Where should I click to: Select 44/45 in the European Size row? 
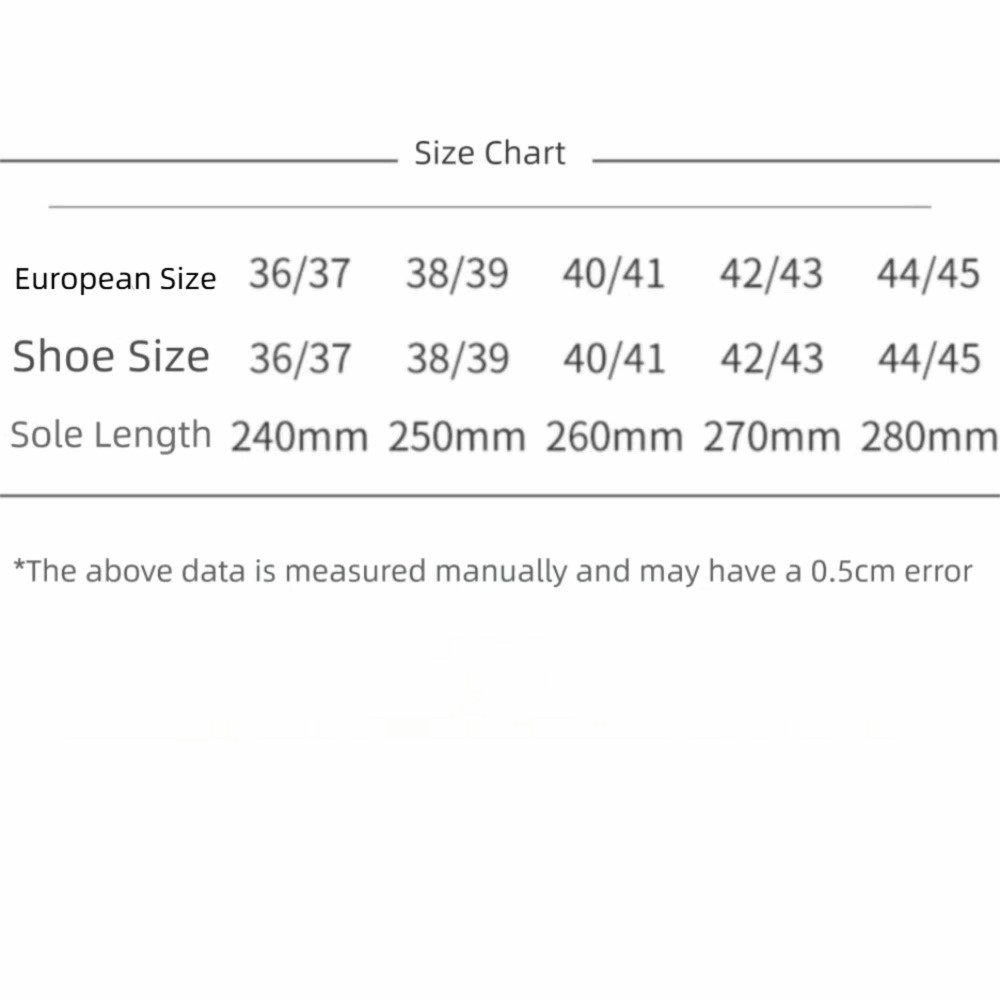(x=928, y=274)
